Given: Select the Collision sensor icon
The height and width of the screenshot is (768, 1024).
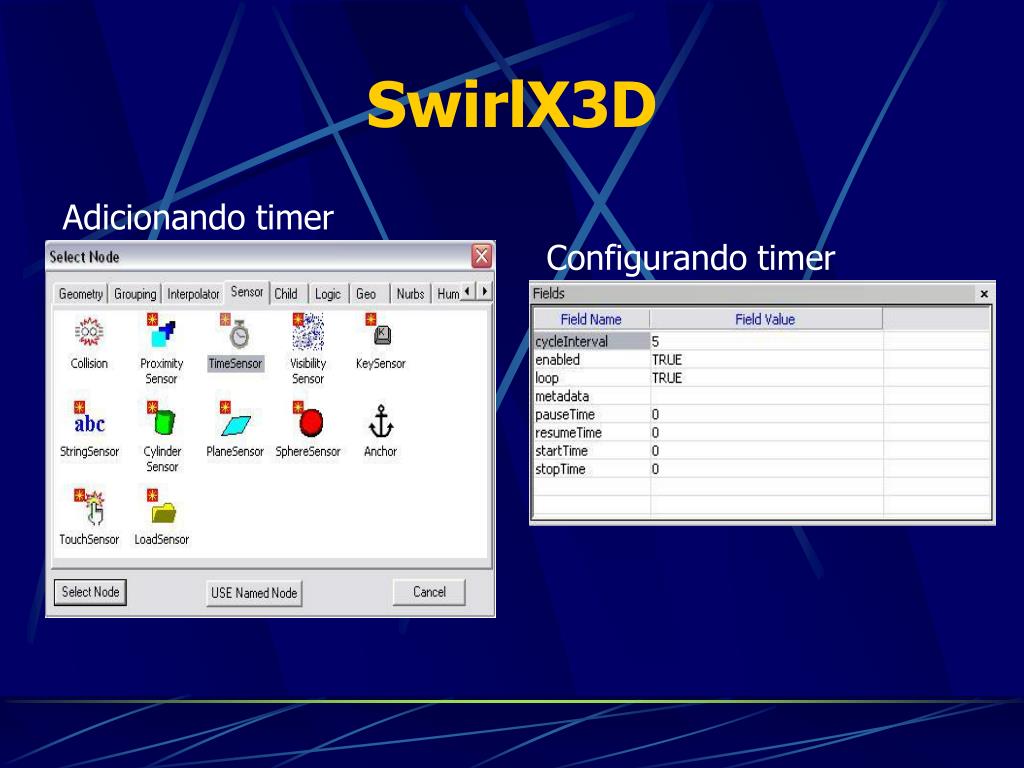Looking at the screenshot, I should (x=89, y=333).
